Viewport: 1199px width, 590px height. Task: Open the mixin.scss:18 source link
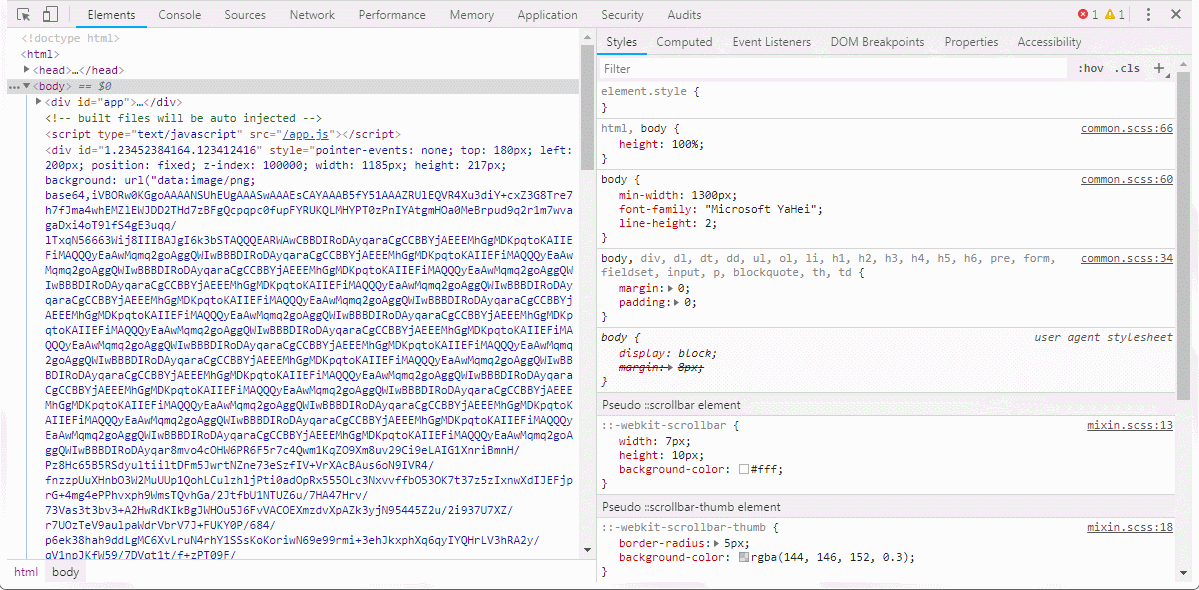tap(1129, 527)
